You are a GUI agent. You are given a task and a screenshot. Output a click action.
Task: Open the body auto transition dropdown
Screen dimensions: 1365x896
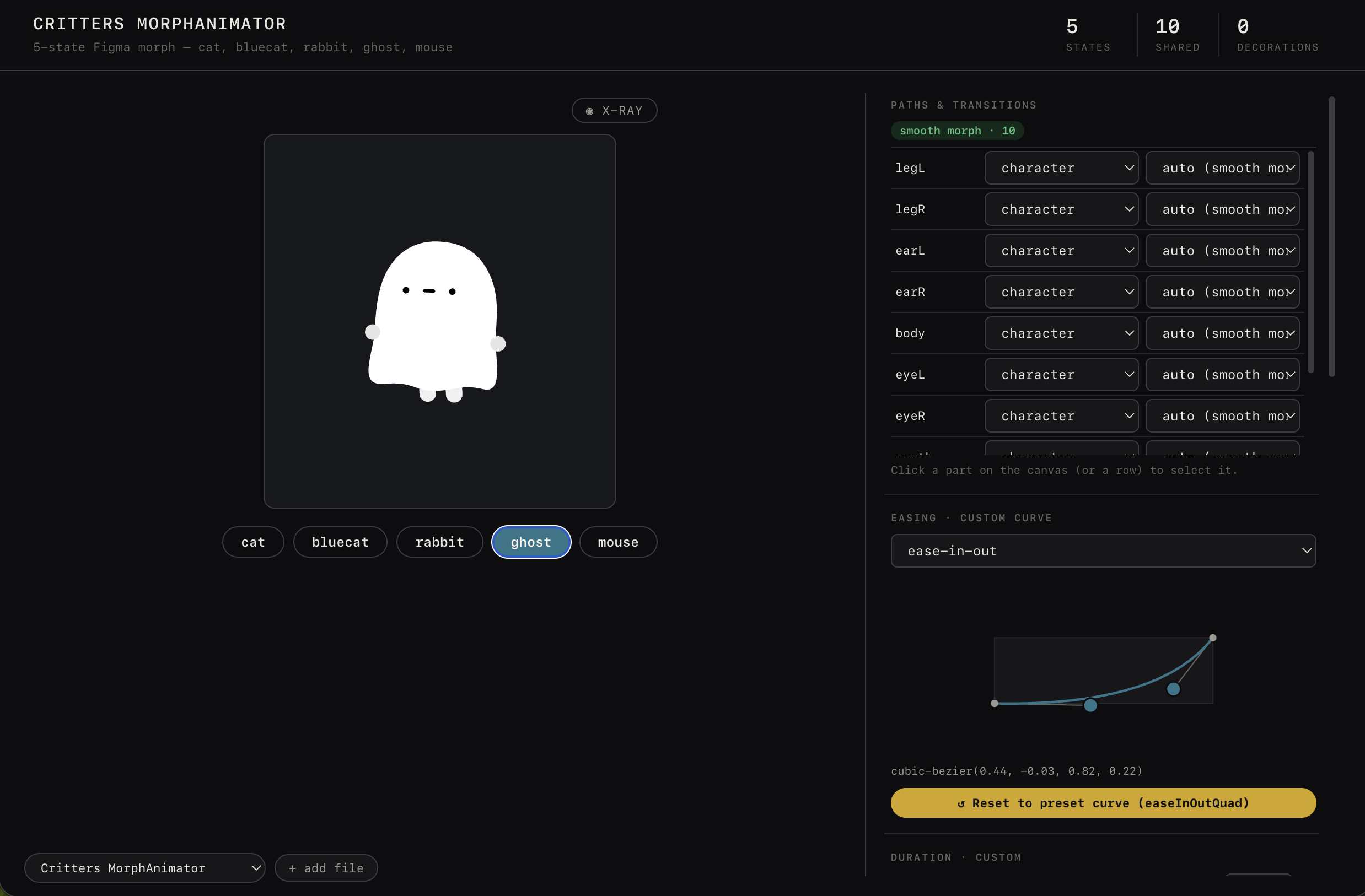pyautogui.click(x=1222, y=333)
